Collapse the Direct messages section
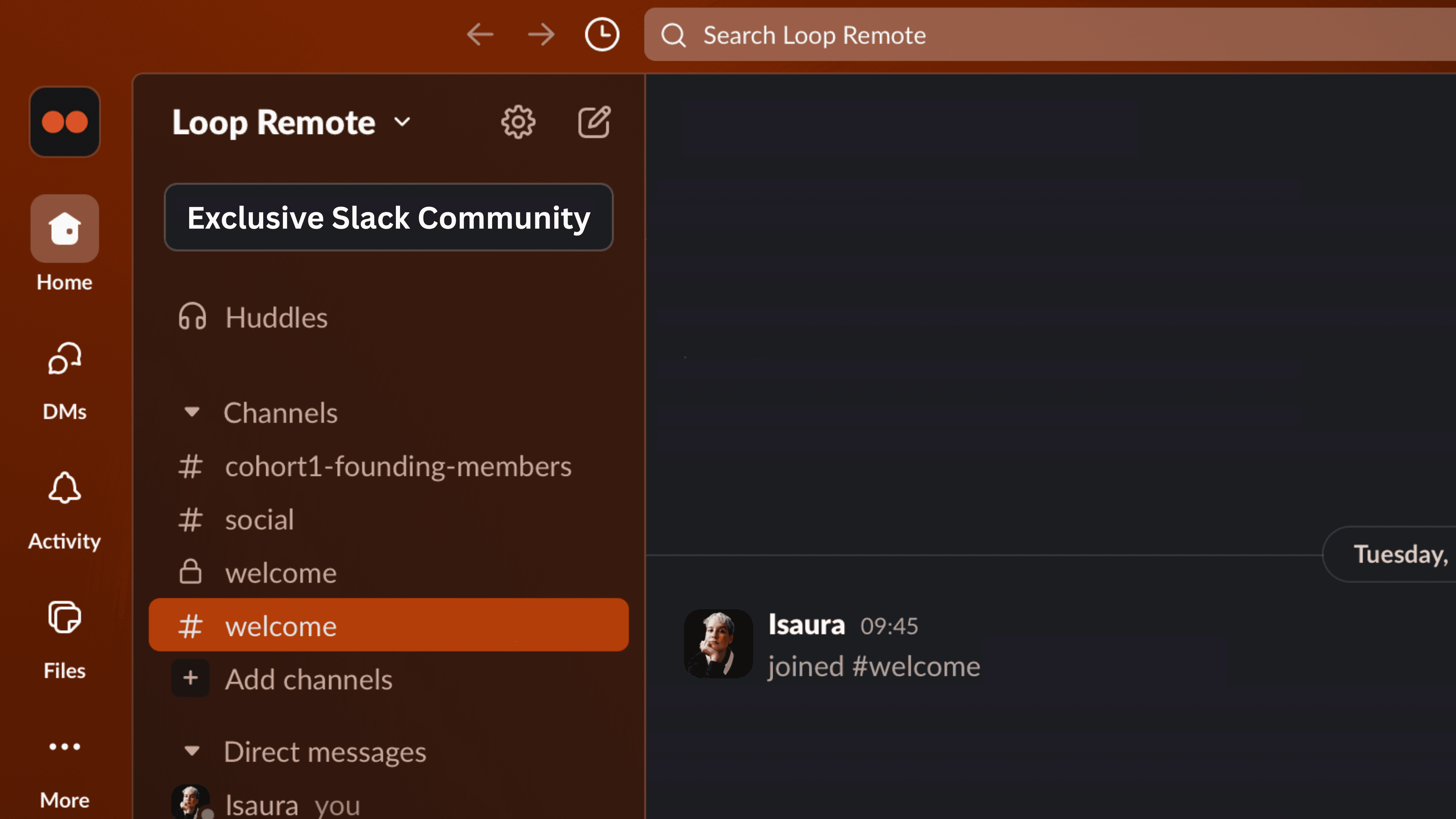This screenshot has width=1456, height=819. click(x=191, y=752)
